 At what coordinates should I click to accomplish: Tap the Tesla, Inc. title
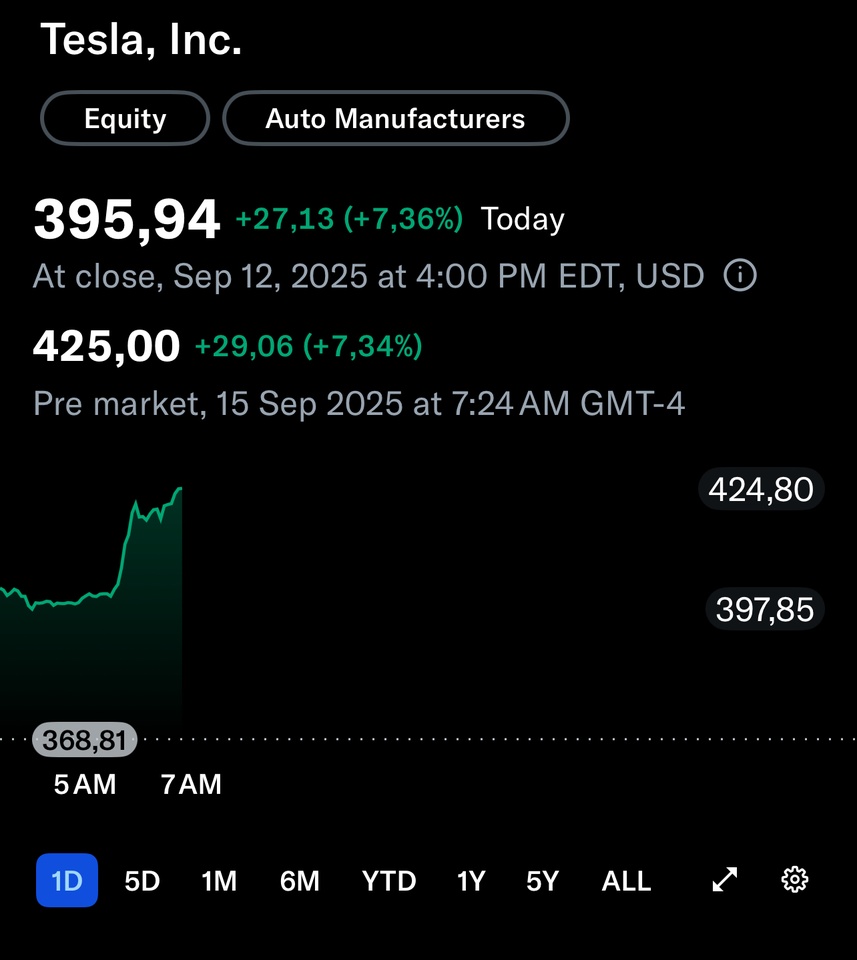(141, 39)
